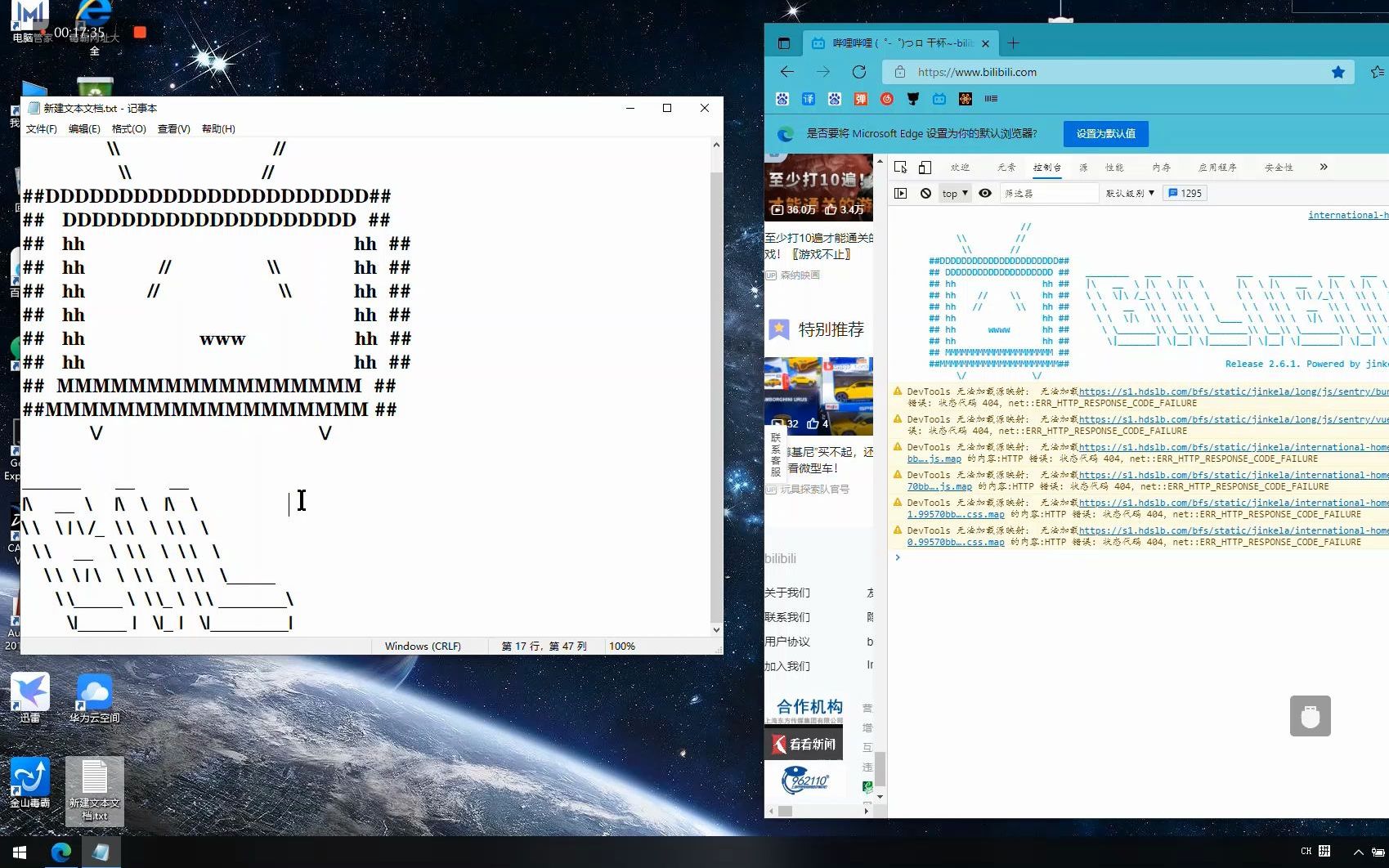Image resolution: width=1389 pixels, height=868 pixels.
Task: Click the 至少打10遍 video thumbnail
Action: tap(818, 187)
